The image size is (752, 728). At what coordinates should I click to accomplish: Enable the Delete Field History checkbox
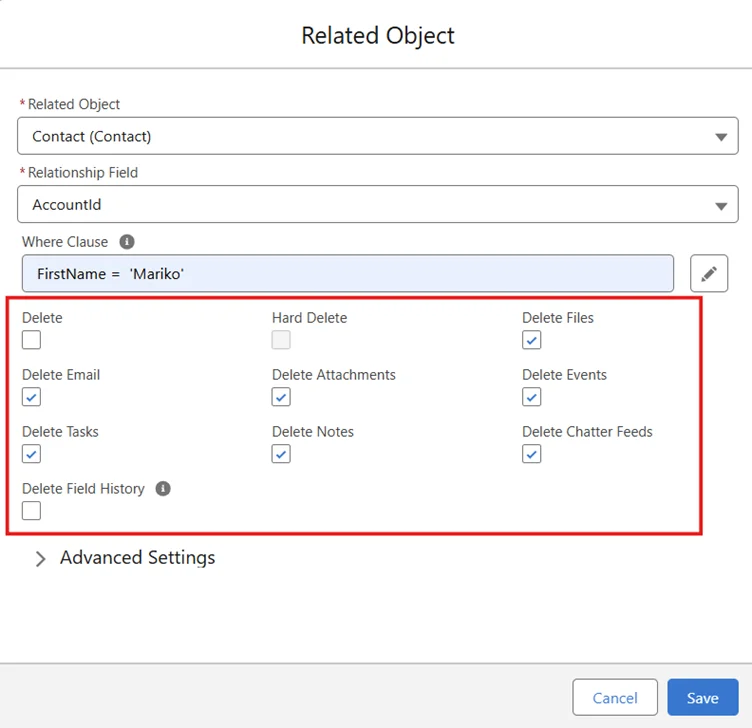[x=32, y=511]
